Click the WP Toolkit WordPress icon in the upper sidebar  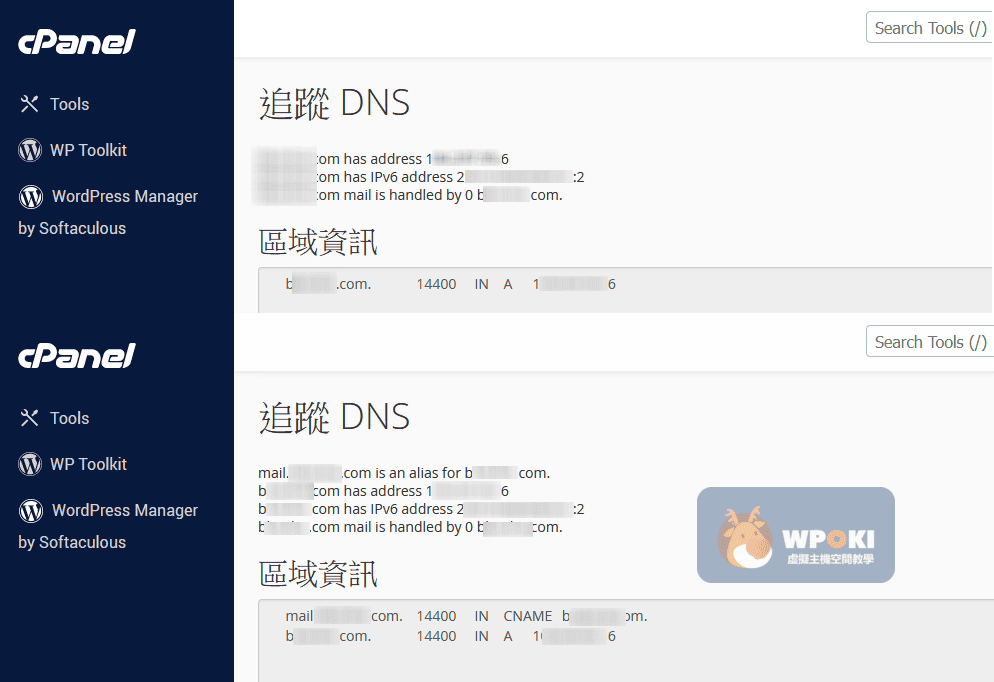30,150
